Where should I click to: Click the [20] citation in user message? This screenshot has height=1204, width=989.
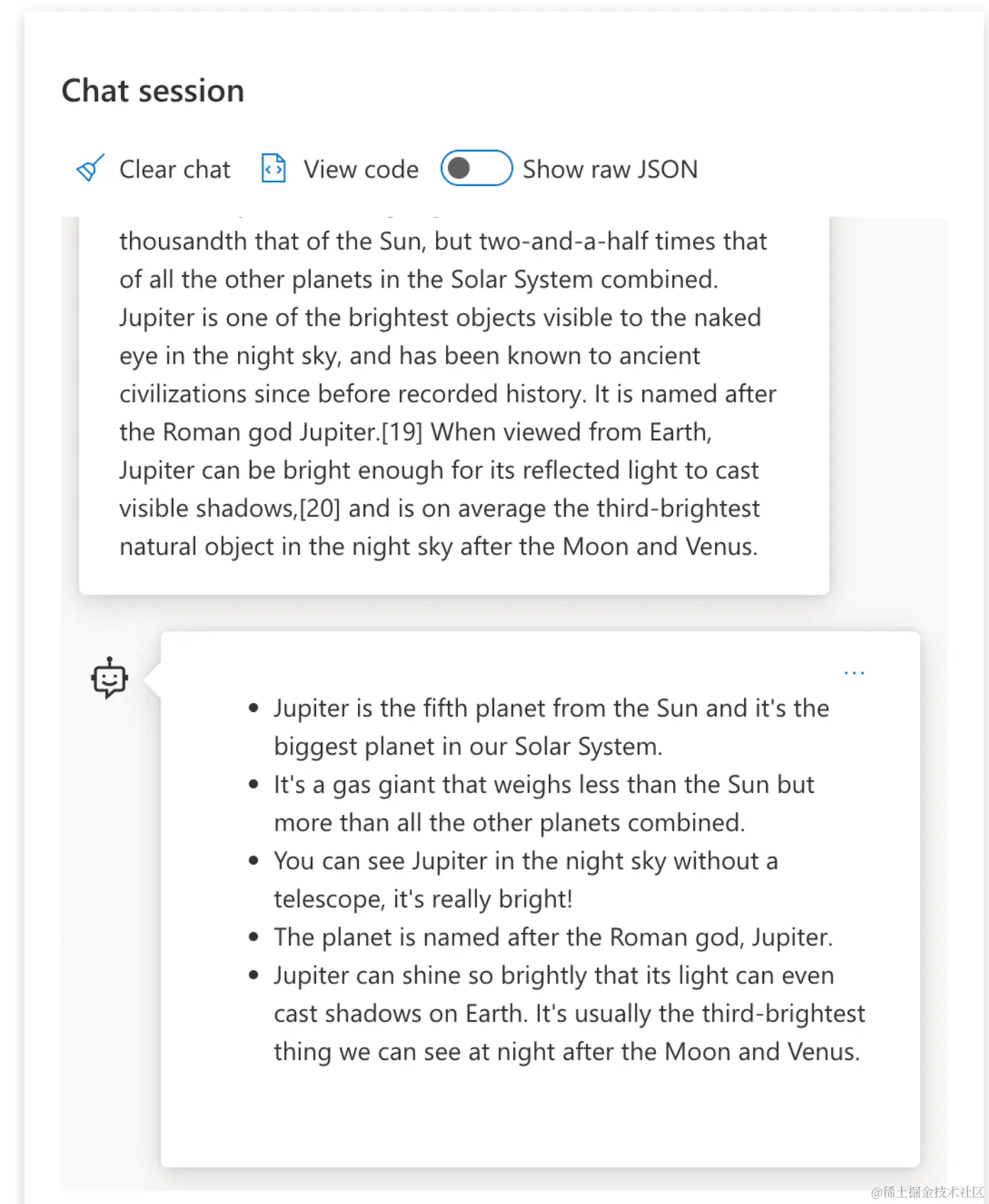319,509
